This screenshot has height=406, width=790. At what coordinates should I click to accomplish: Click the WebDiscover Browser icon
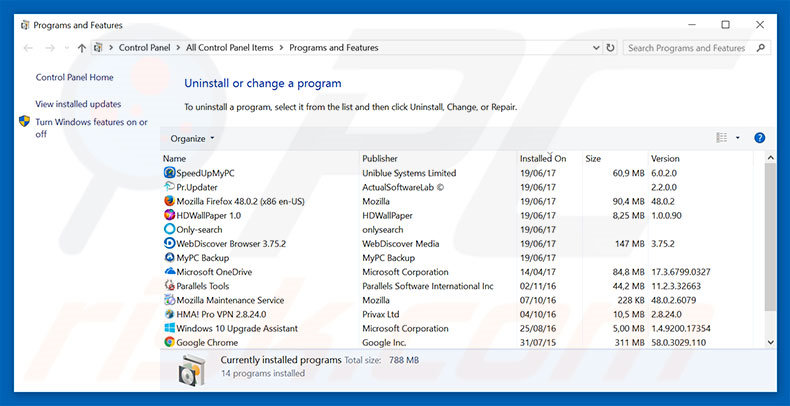(x=169, y=243)
